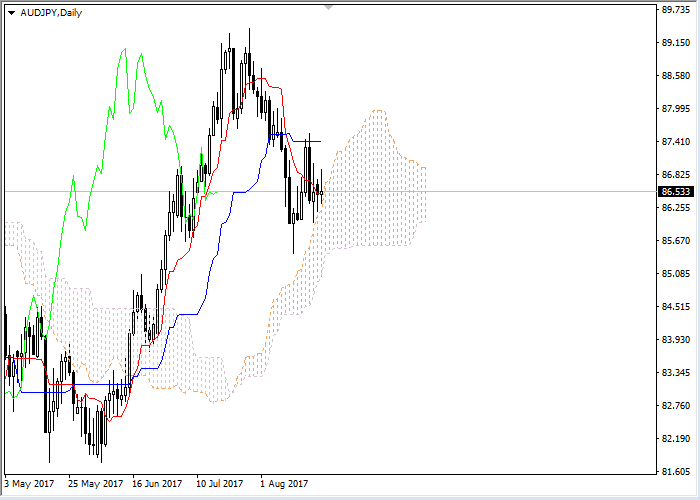Click the 83.930 price scale label
The height and width of the screenshot is (500, 700).
point(675,339)
